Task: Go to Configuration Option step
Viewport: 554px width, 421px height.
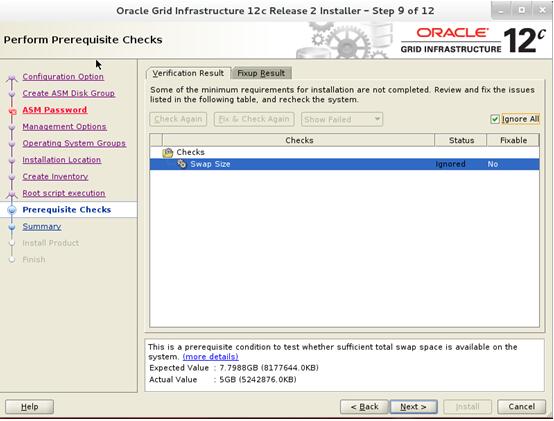Action: [x=63, y=77]
